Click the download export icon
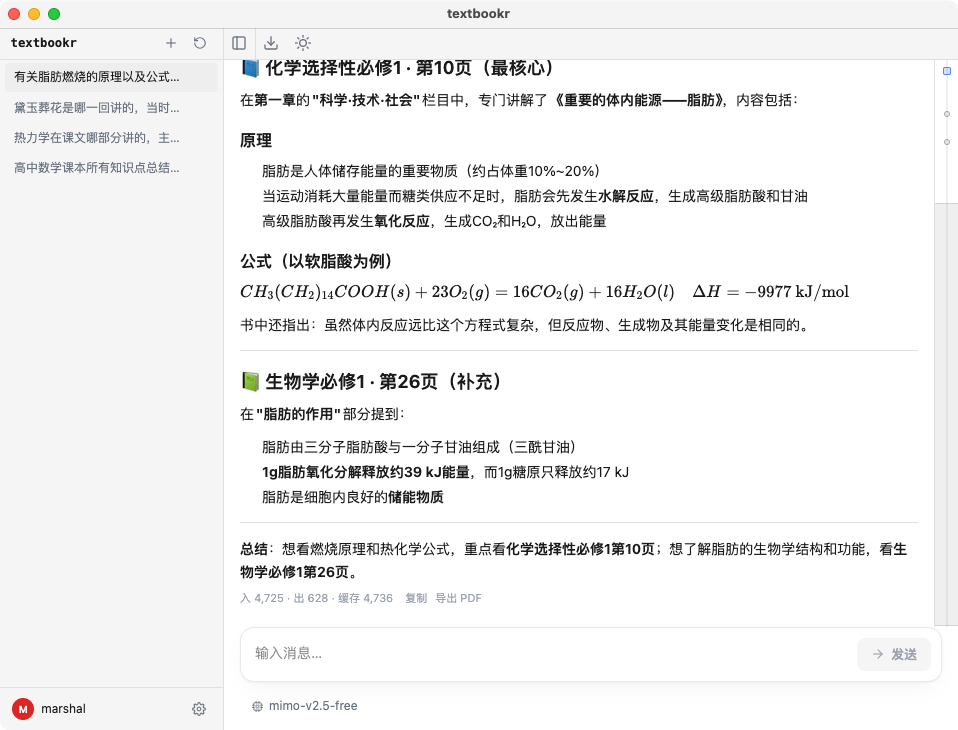The image size is (958, 730). click(x=271, y=43)
